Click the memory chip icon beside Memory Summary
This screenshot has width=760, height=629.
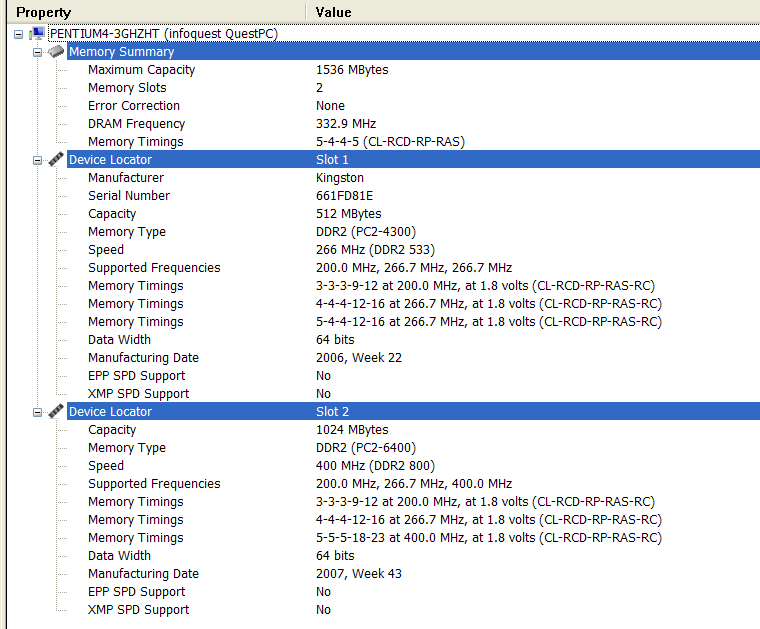56,51
